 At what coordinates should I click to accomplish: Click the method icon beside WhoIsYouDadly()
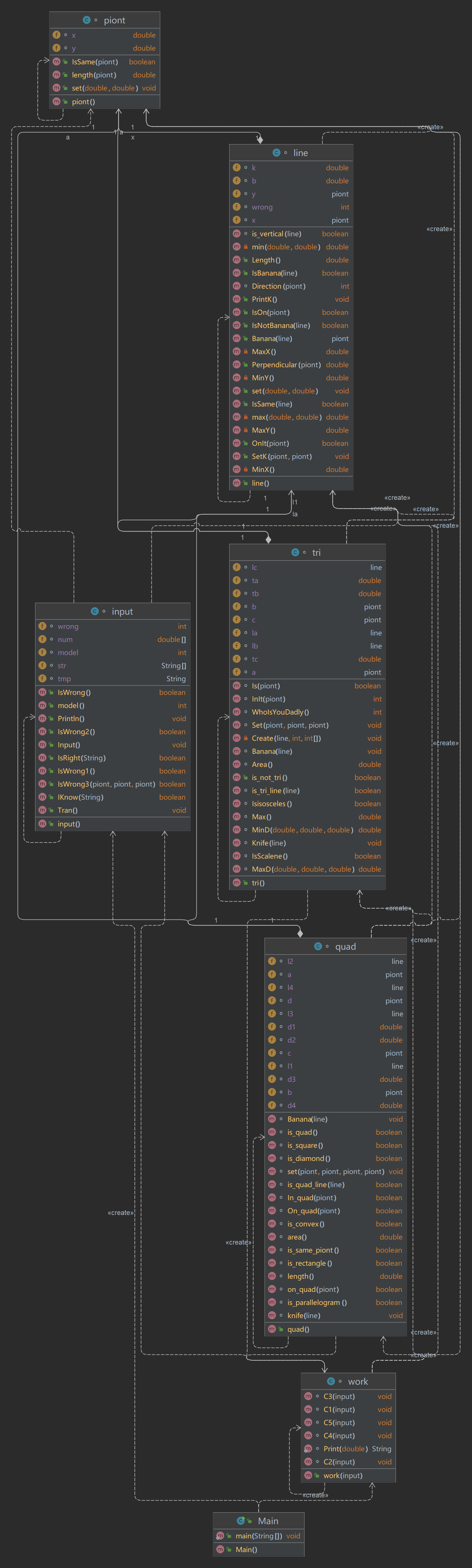coord(236,712)
